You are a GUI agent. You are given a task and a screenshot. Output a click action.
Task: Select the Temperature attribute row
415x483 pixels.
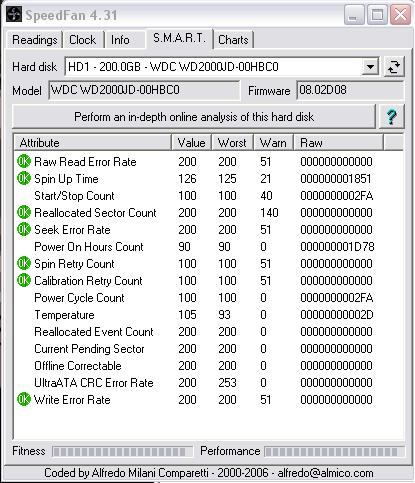(208, 315)
